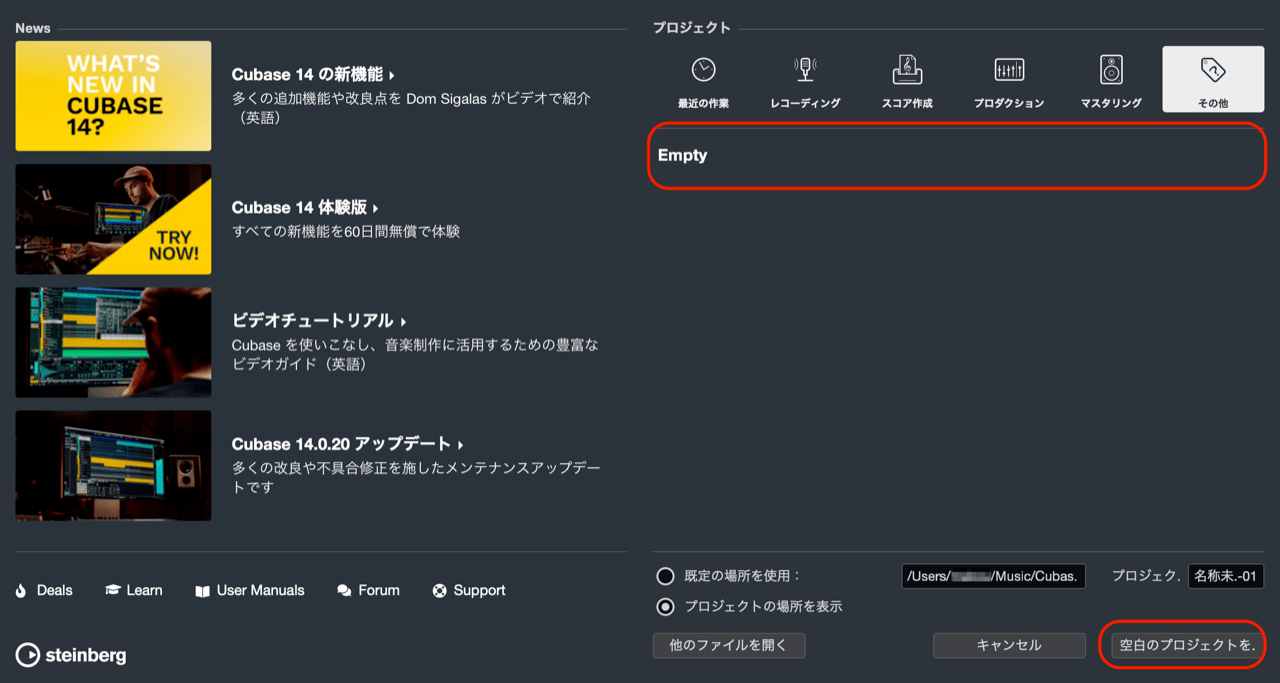Open the What's New in Cubase 14 thumbnail
This screenshot has height=683, width=1280.
point(113,96)
